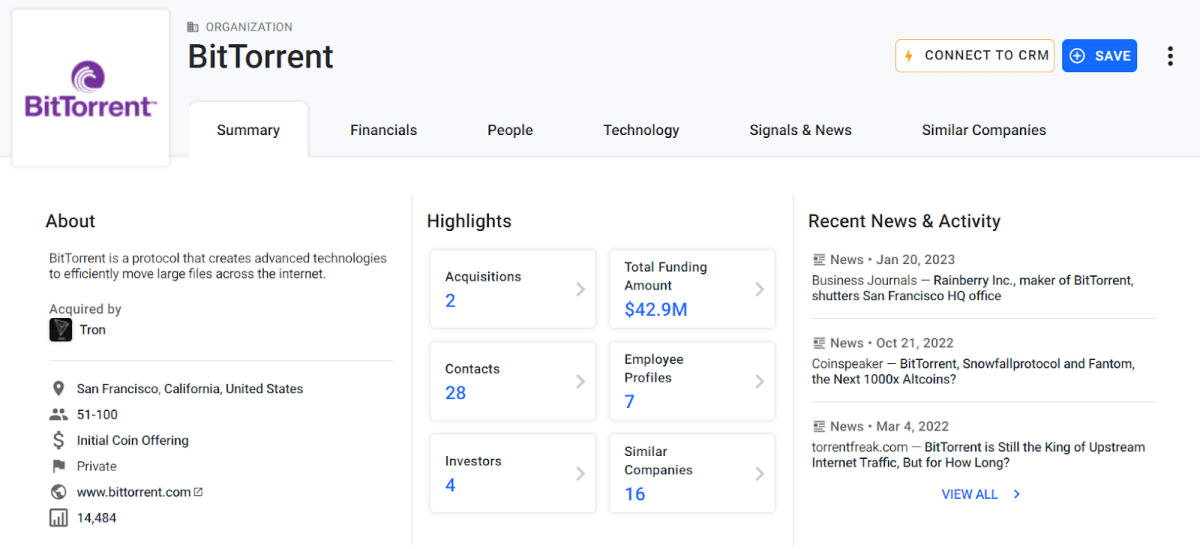Click the flag icon next to Private

58,467
